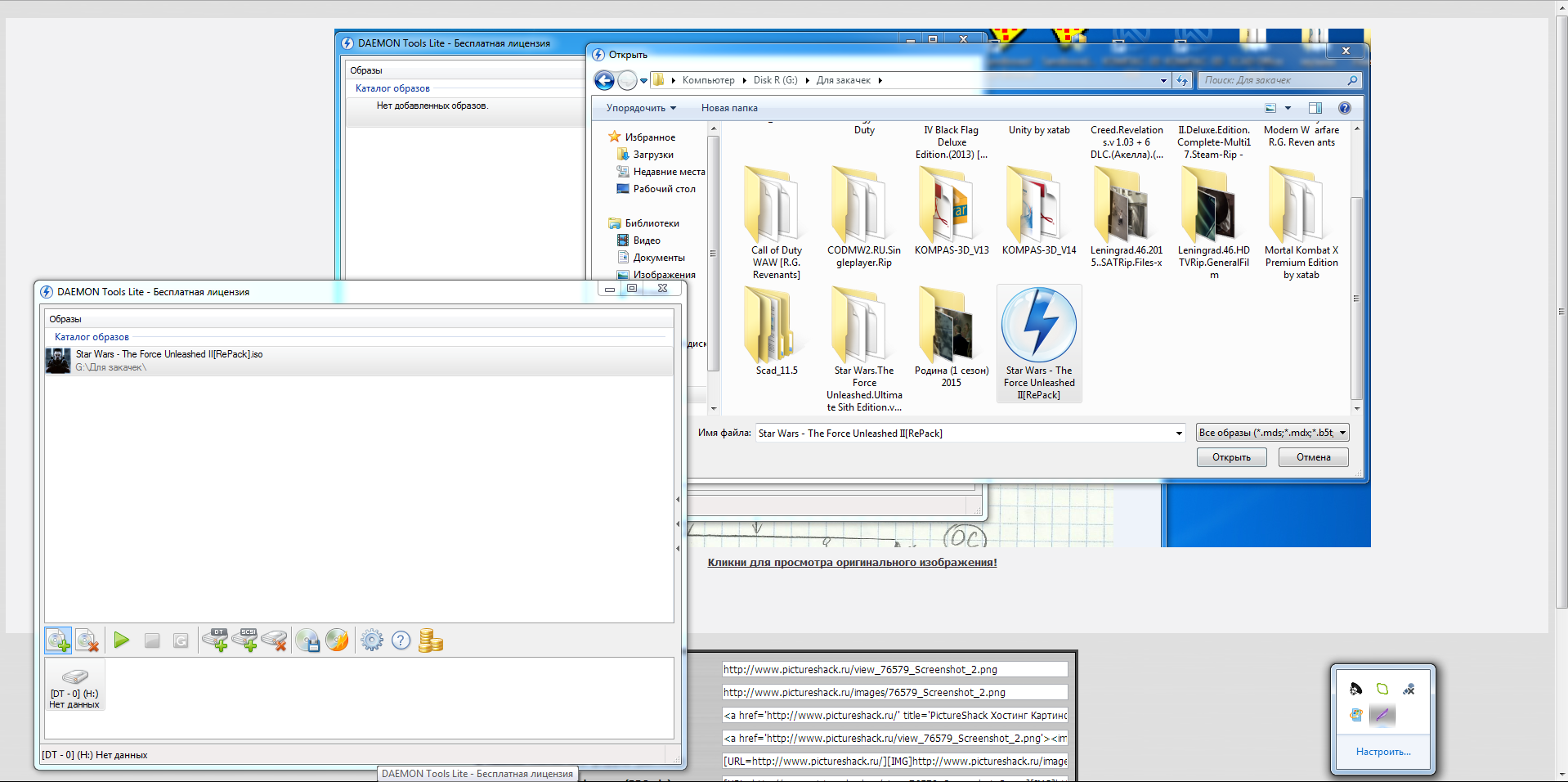Refresh the folder view with refresh icon

[1182, 80]
